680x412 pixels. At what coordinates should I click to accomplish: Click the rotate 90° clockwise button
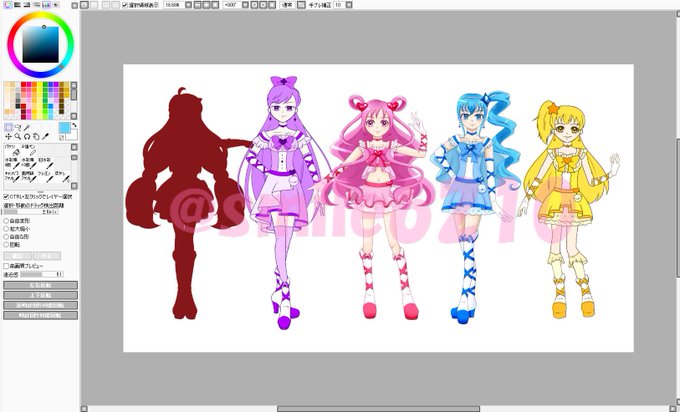[40, 315]
